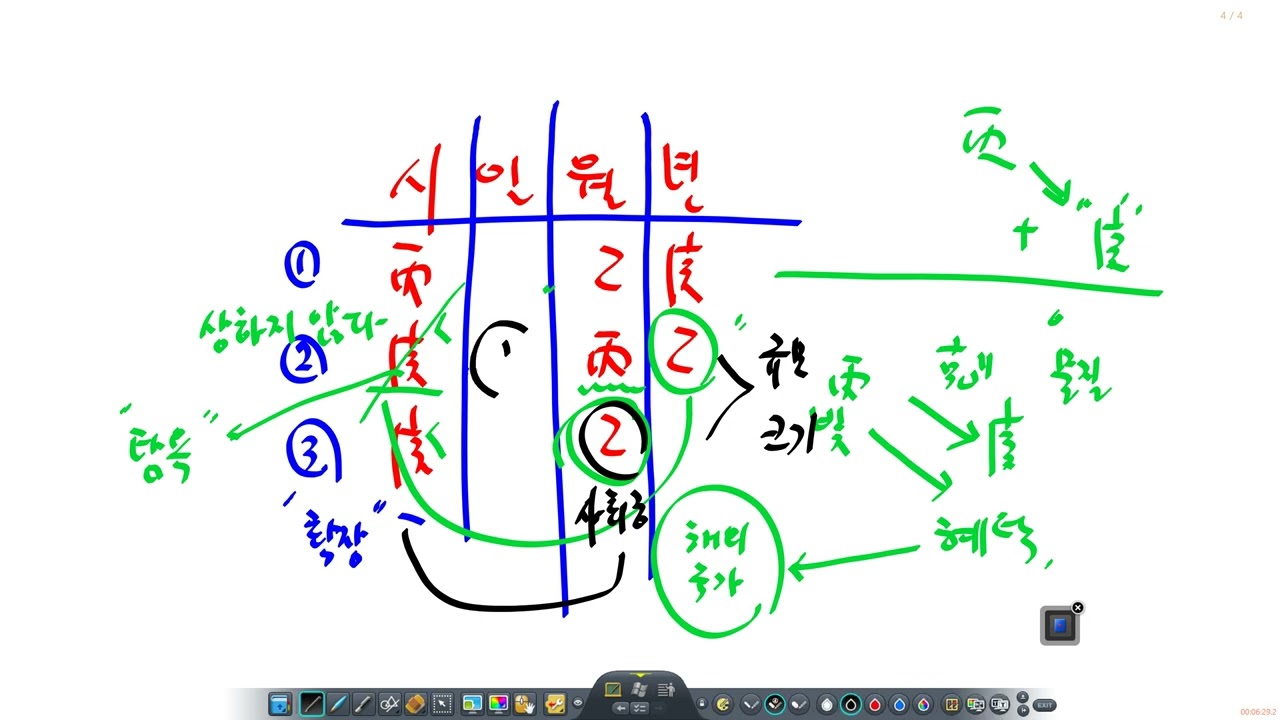Toggle the toolbar lock icon

702,703
